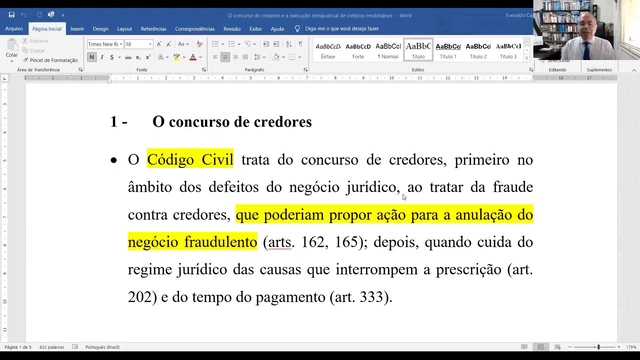The width and height of the screenshot is (640, 360).
Task: Undo the last action in the Quick Access Toolbar
Action: 24,15
